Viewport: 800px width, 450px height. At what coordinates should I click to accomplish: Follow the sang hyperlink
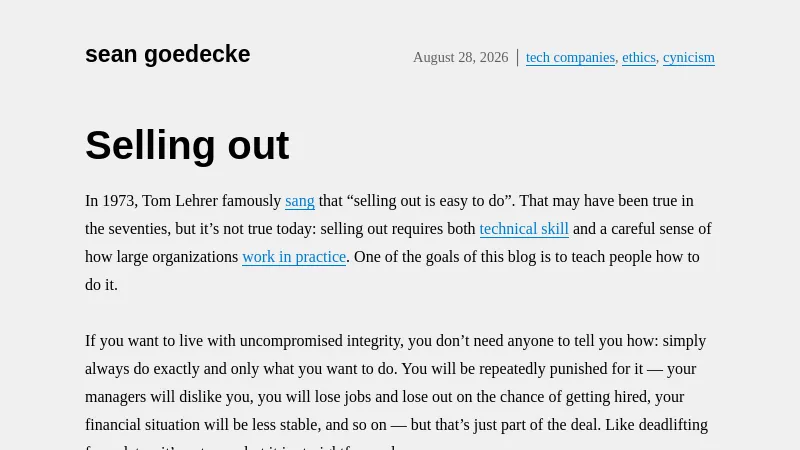299,201
